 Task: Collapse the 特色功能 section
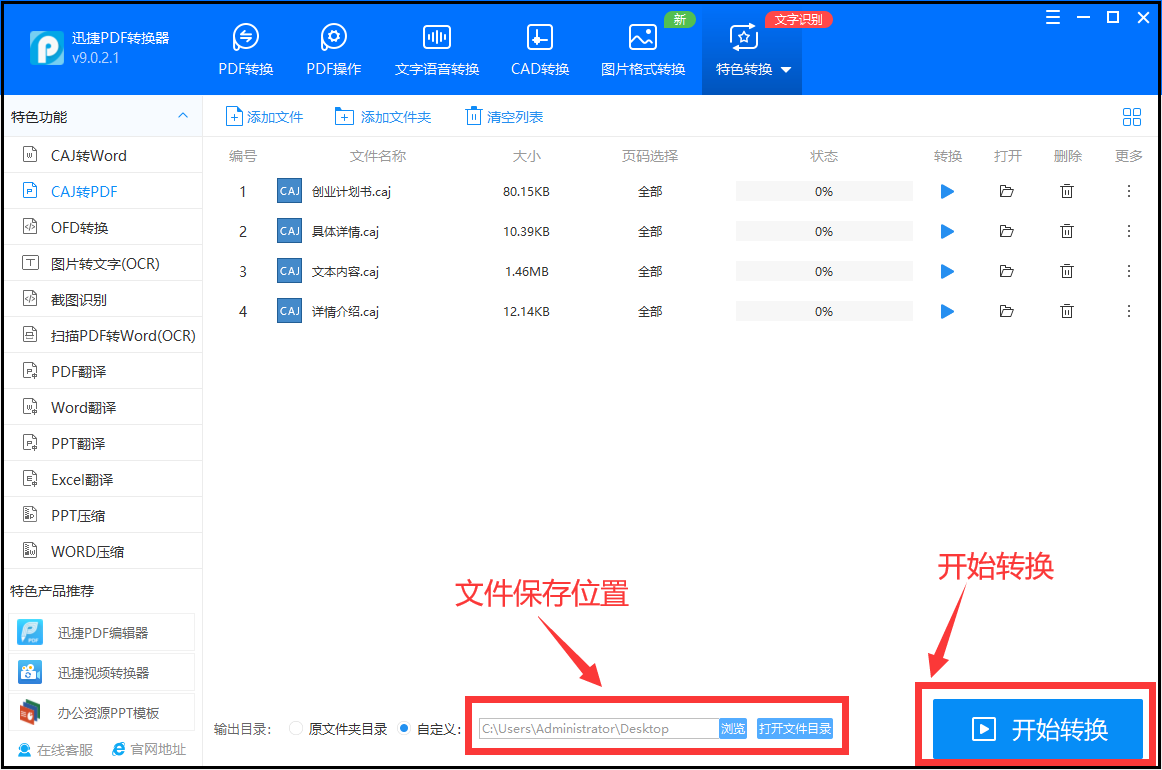[183, 116]
